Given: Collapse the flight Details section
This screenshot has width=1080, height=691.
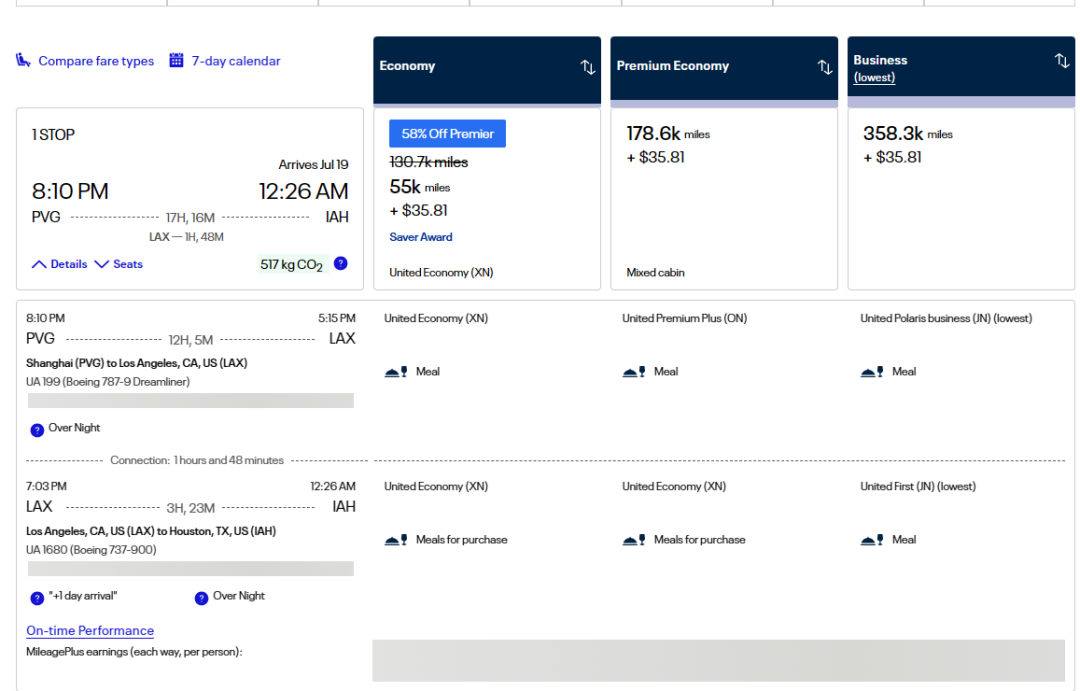Looking at the screenshot, I should coord(60,264).
